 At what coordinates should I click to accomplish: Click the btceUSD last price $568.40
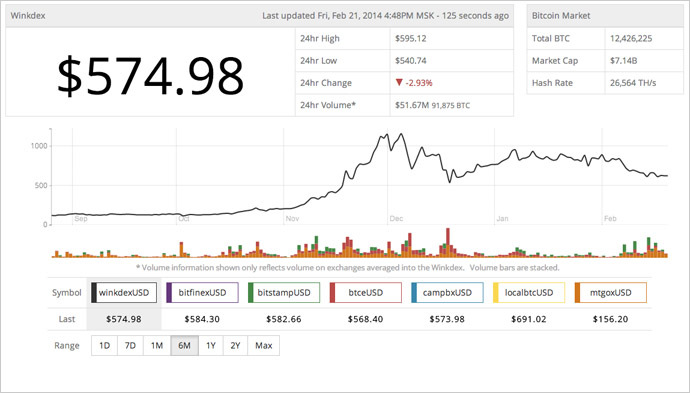[365, 319]
